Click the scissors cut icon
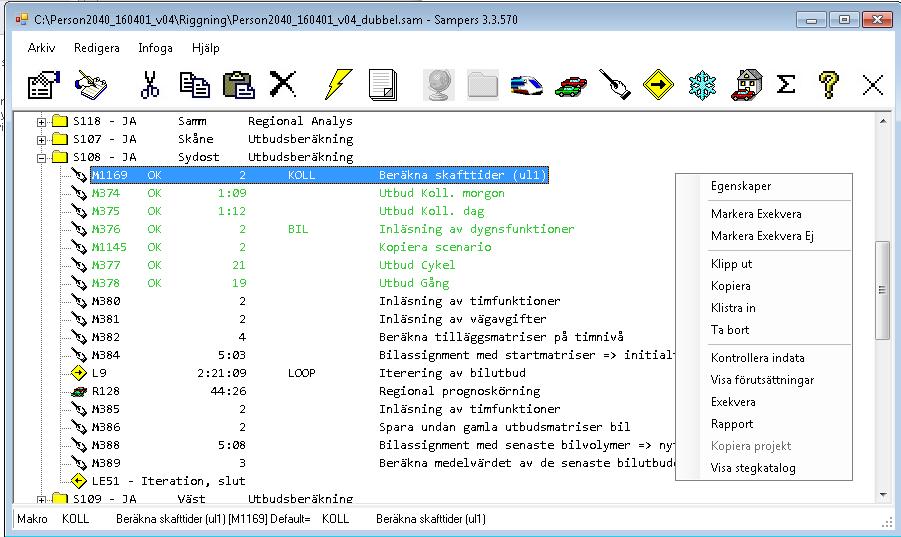The height and width of the screenshot is (537, 901). 149,85
